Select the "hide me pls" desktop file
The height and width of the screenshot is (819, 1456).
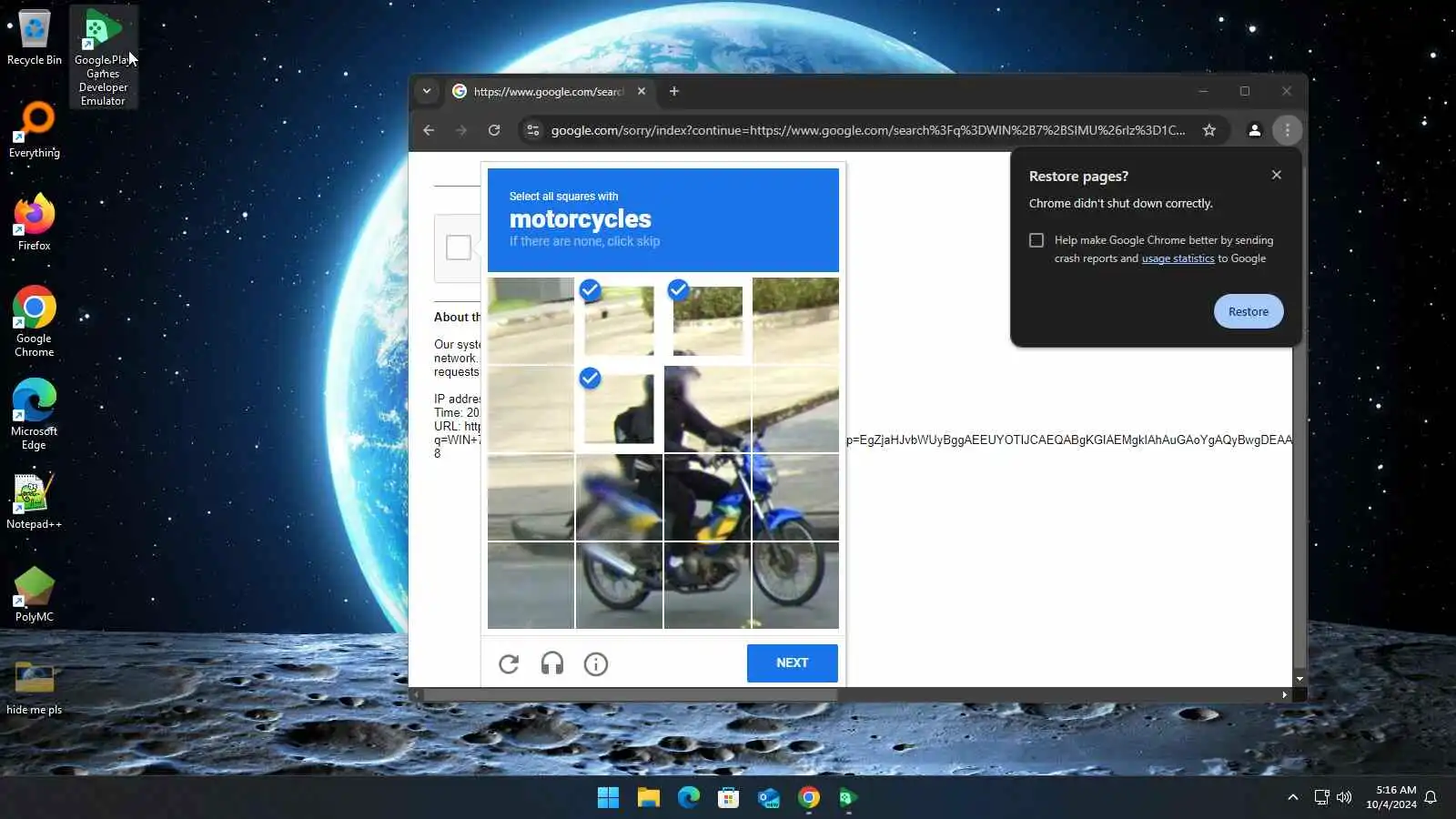coord(35,687)
